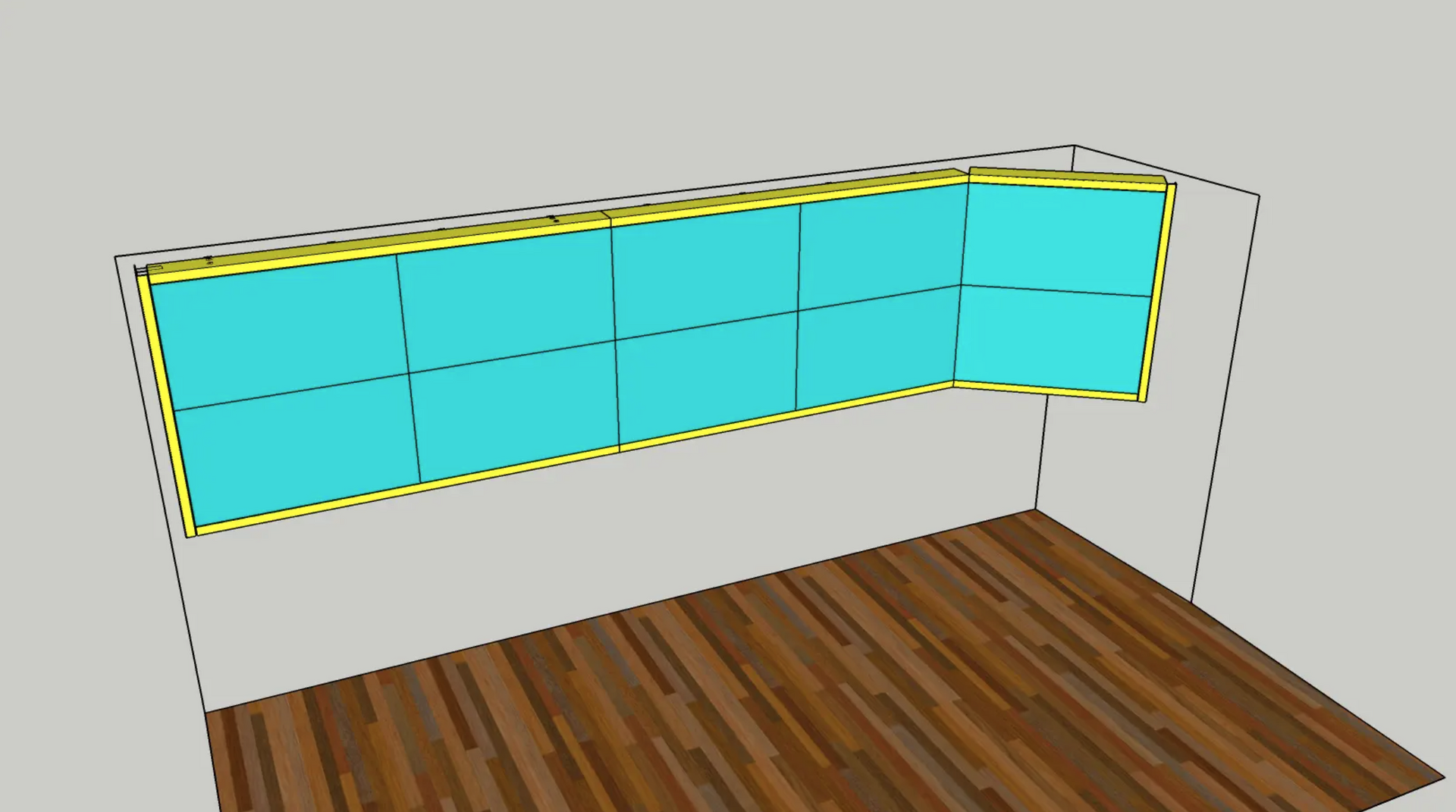The width and height of the screenshot is (1456, 812).
Task: Click the lower cyan panel in the long wall's third column
Action: [707, 376]
